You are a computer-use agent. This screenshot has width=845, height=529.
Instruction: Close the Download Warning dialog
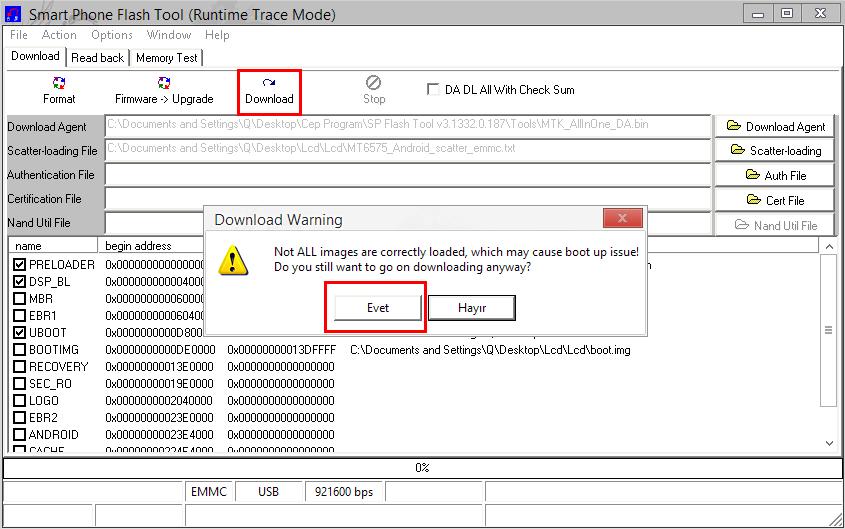coord(622,219)
